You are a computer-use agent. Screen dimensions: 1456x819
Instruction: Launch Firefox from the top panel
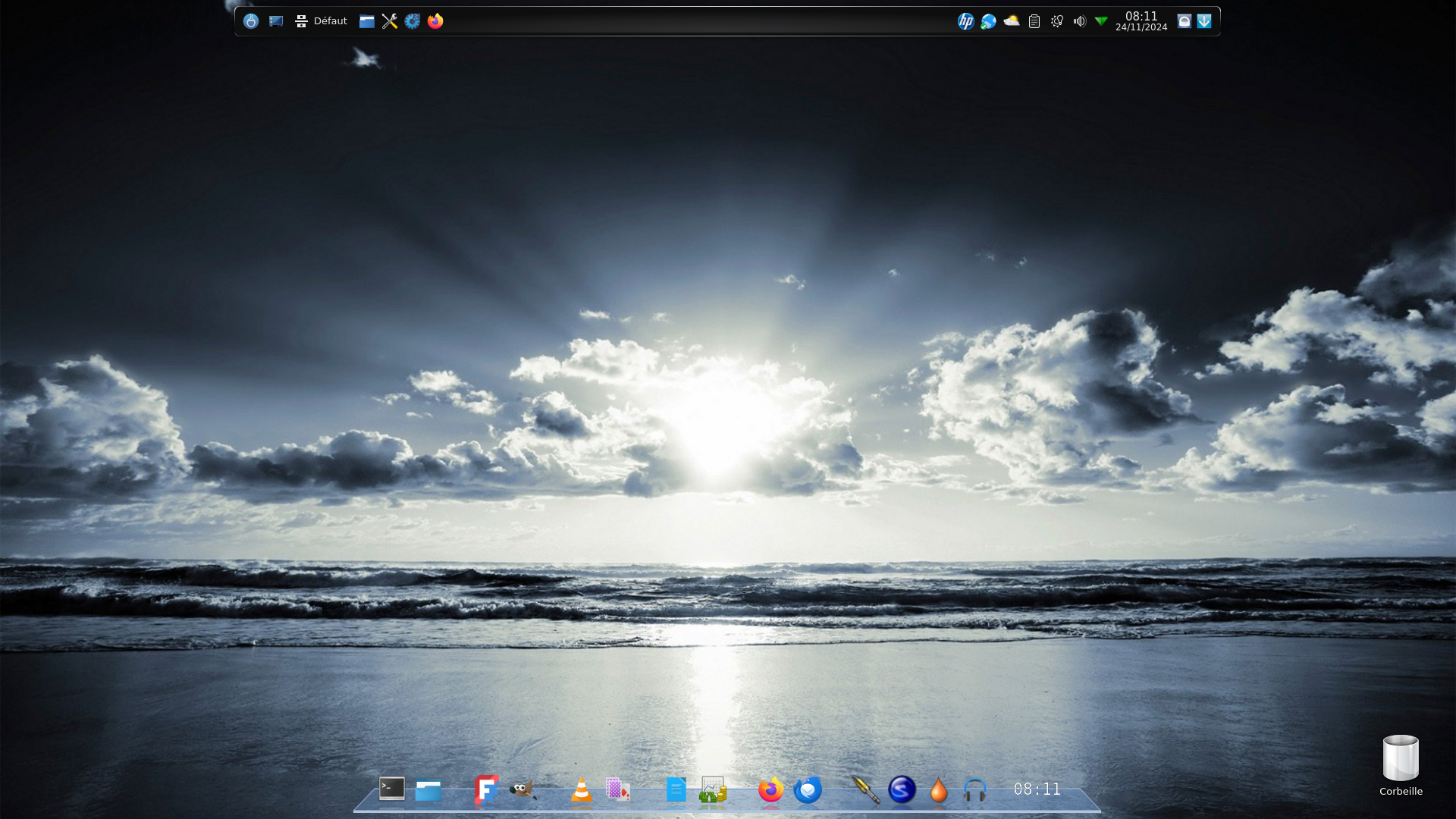point(435,21)
